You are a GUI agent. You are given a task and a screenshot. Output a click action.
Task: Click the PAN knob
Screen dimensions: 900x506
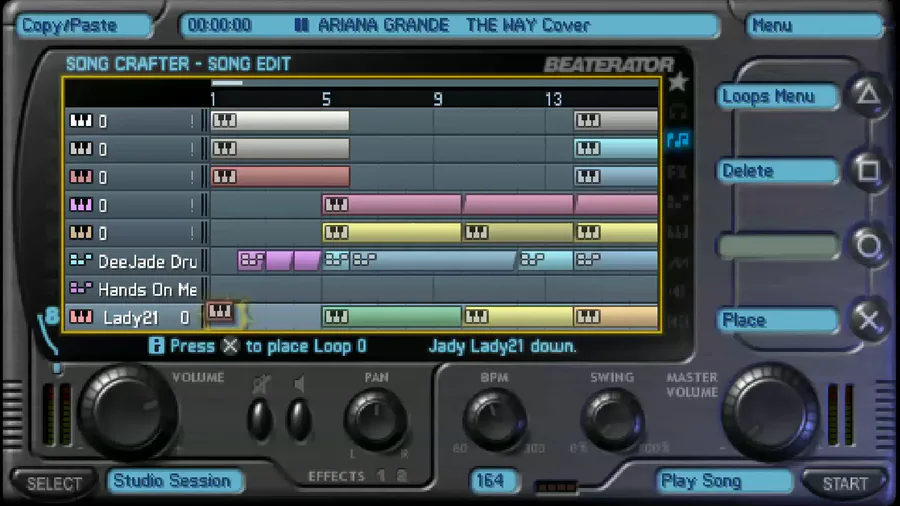coord(376,419)
